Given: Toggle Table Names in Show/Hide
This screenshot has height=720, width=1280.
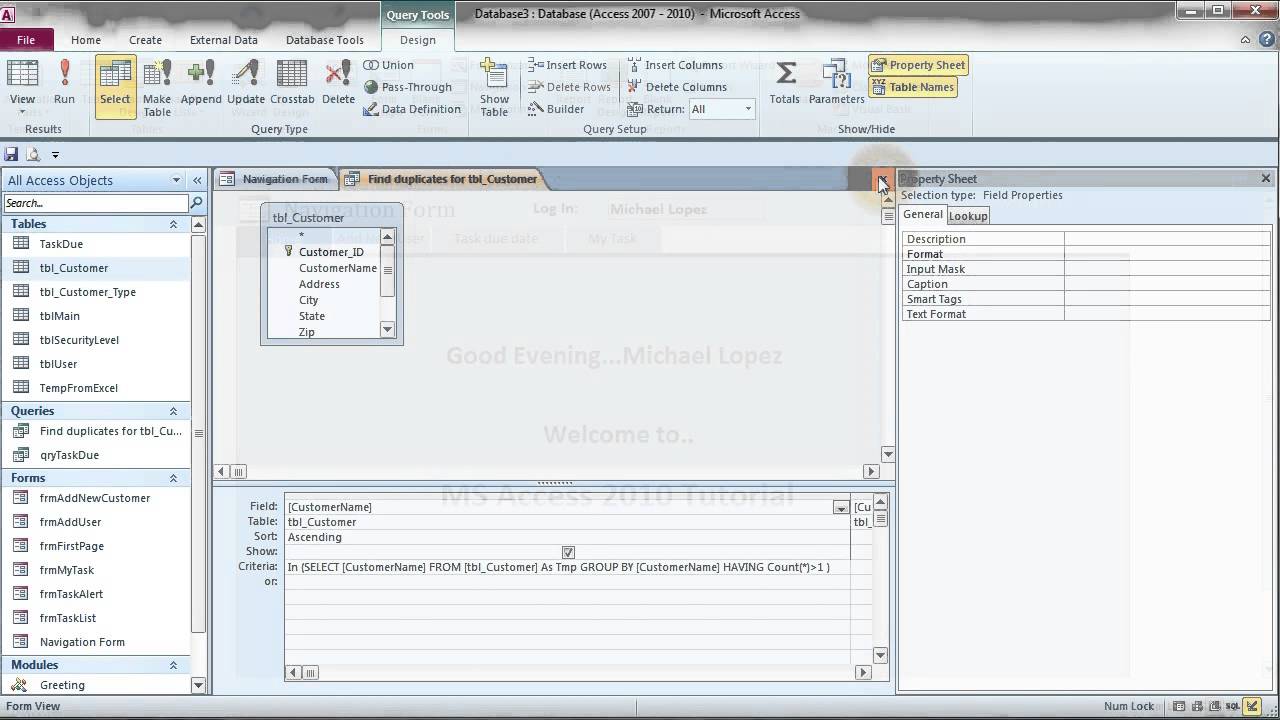Looking at the screenshot, I should (x=913, y=87).
